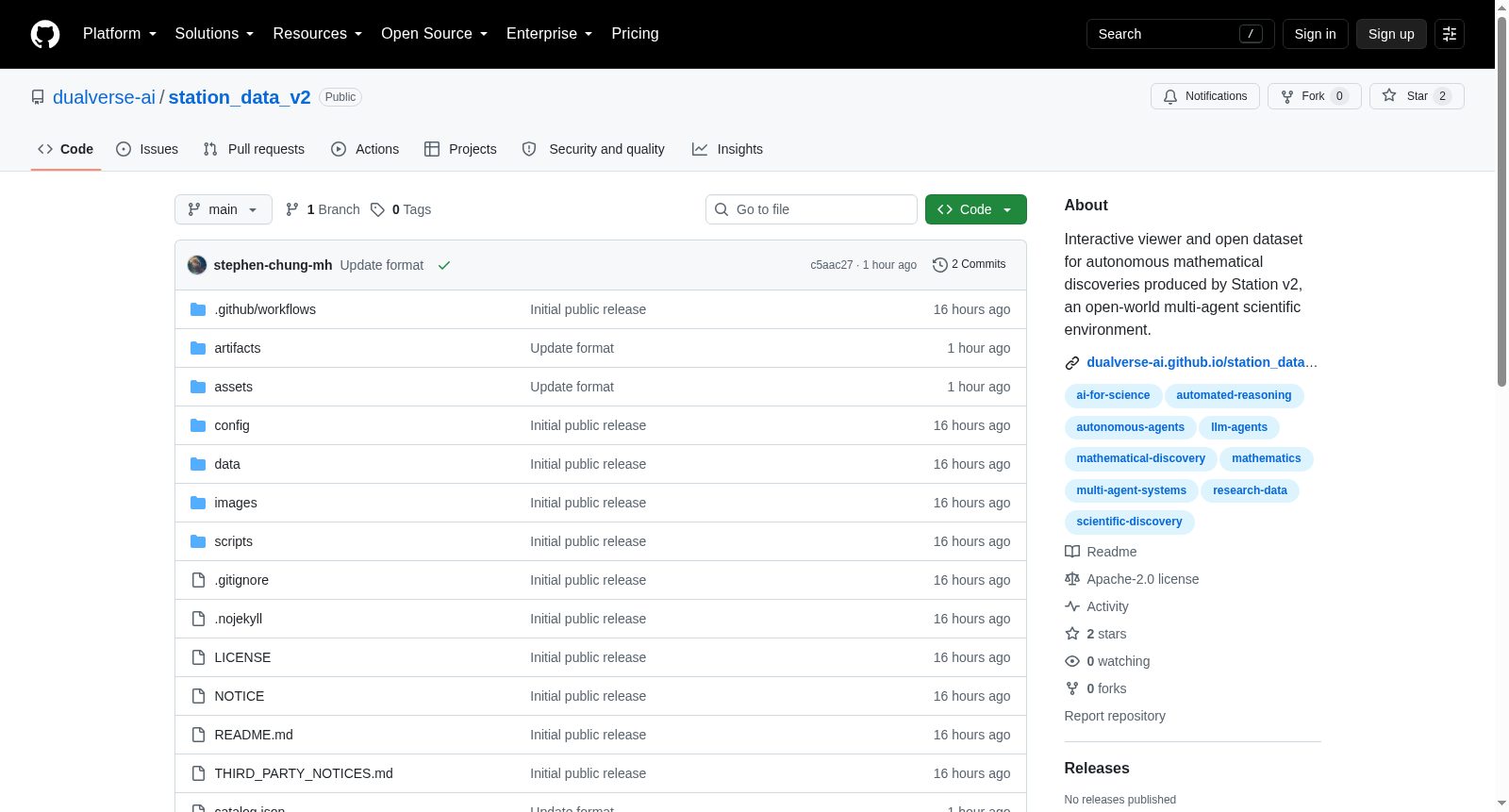The image size is (1509, 812).
Task: Select the multi-agent-systems topic tag
Action: click(x=1131, y=490)
